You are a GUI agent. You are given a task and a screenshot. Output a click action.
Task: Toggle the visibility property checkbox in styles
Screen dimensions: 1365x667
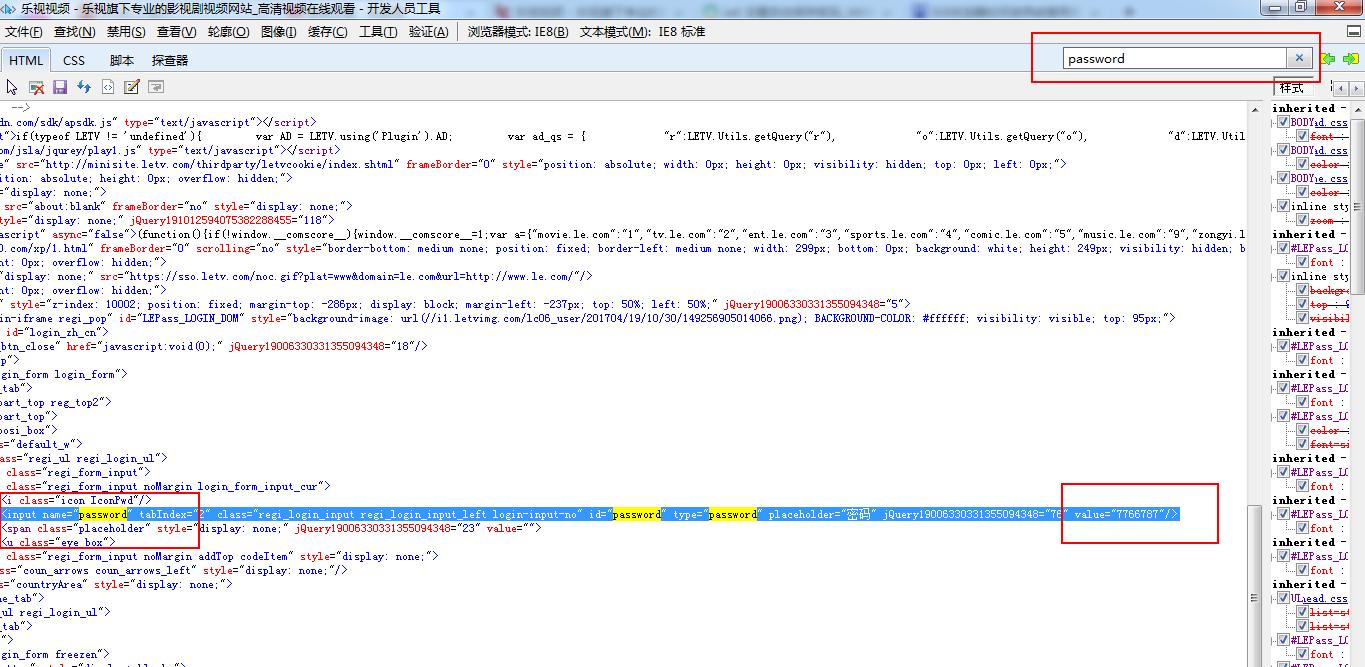(1302, 318)
